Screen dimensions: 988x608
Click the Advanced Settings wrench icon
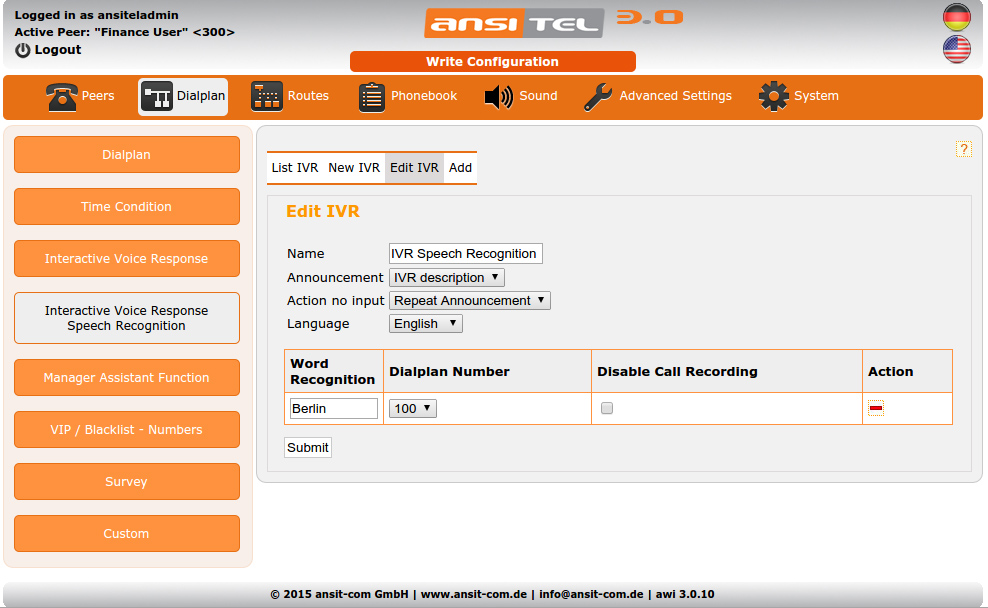pos(598,97)
